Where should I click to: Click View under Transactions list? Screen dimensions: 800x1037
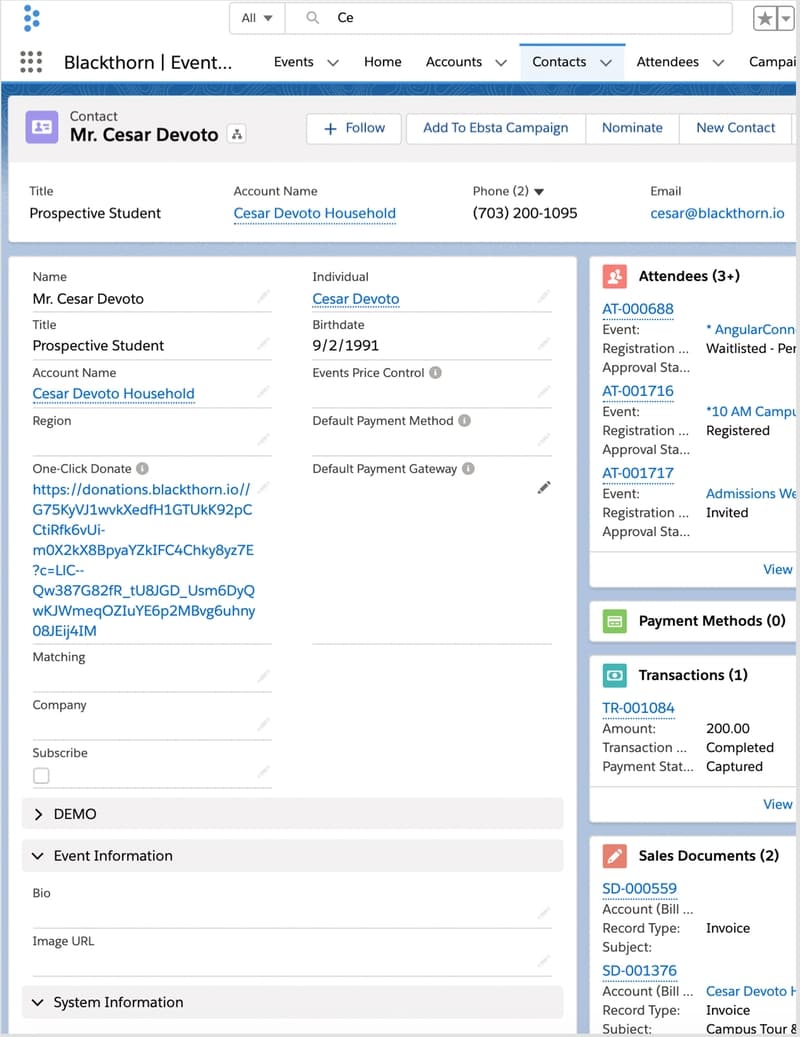pos(778,804)
